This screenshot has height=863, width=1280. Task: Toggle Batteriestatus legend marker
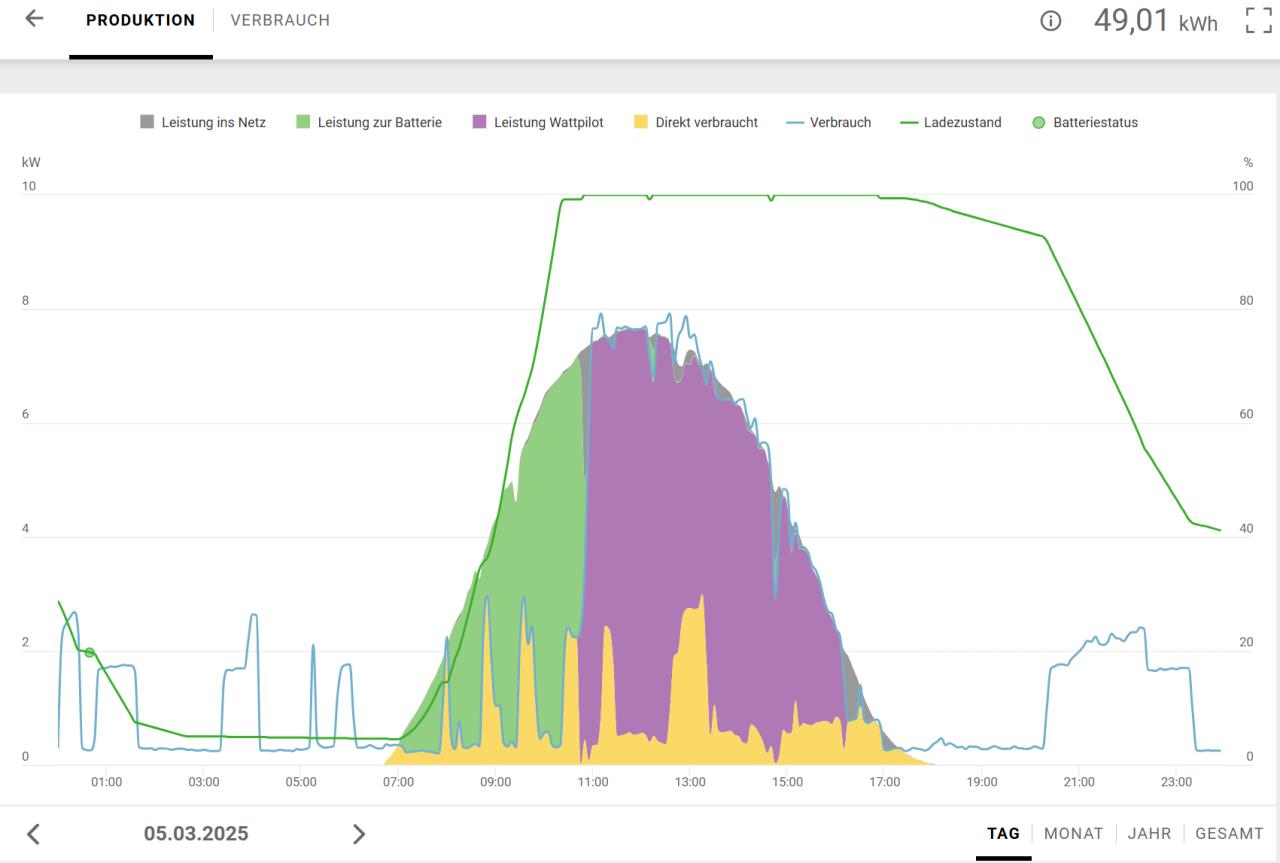click(x=1085, y=123)
